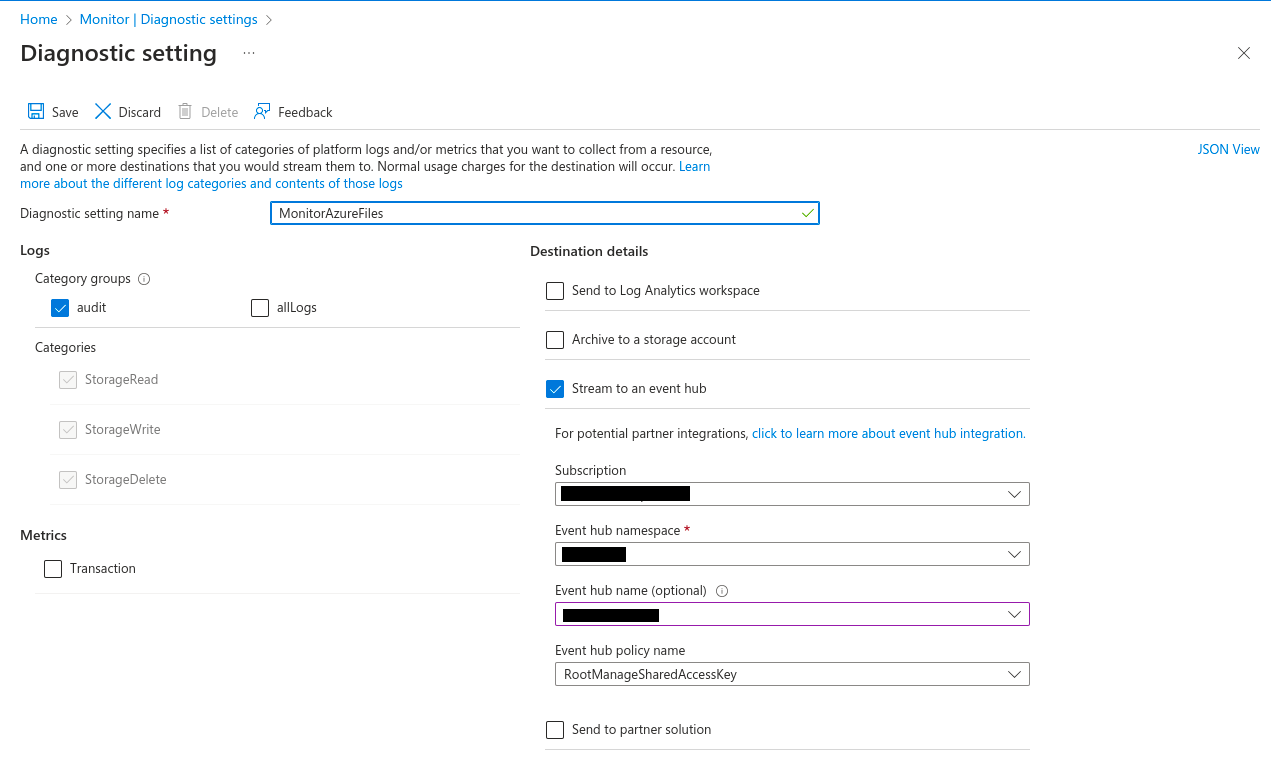1271x783 pixels.
Task: Open the Subscription dropdown
Action: 791,494
